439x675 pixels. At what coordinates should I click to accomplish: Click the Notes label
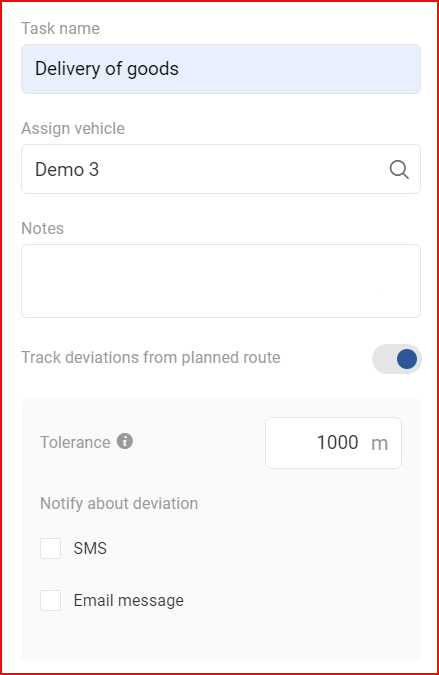point(43,228)
